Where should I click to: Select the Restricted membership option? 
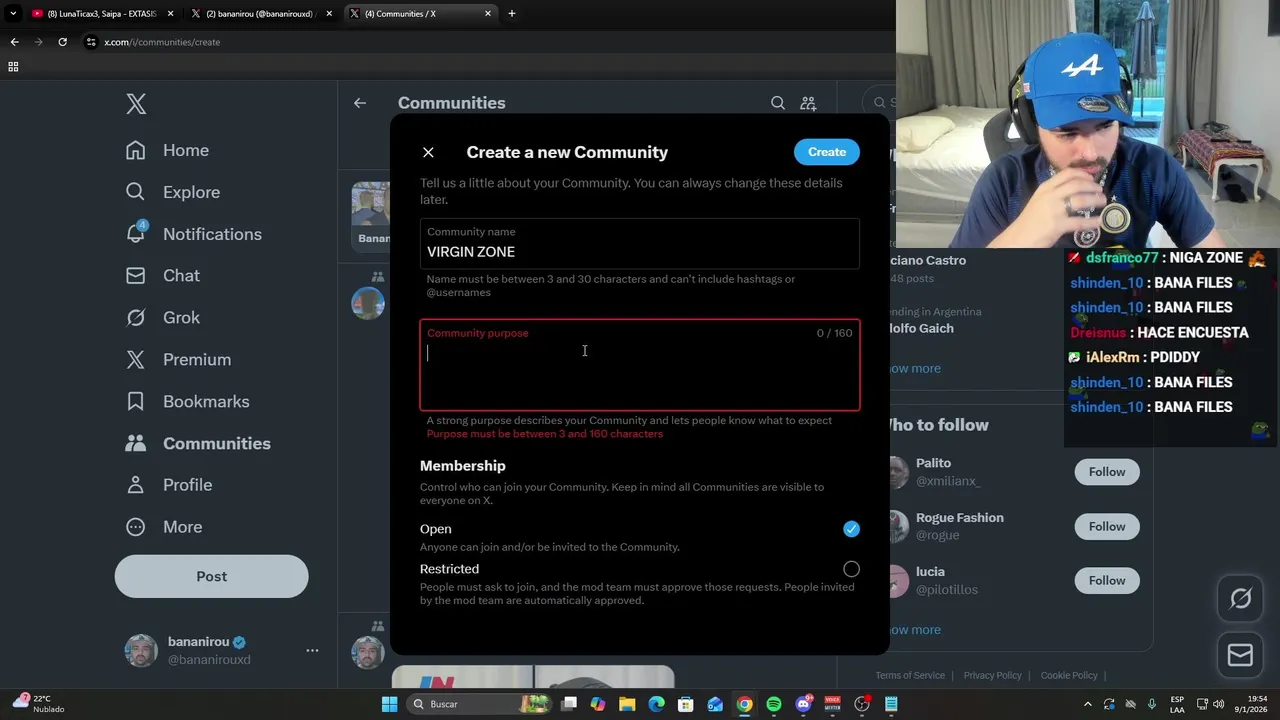pyautogui.click(x=851, y=569)
